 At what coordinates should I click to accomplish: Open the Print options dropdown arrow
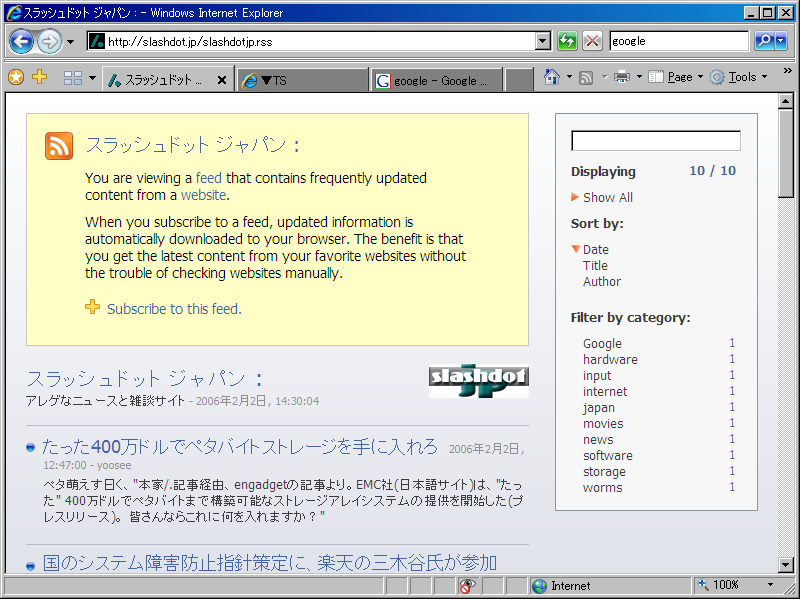coord(639,77)
